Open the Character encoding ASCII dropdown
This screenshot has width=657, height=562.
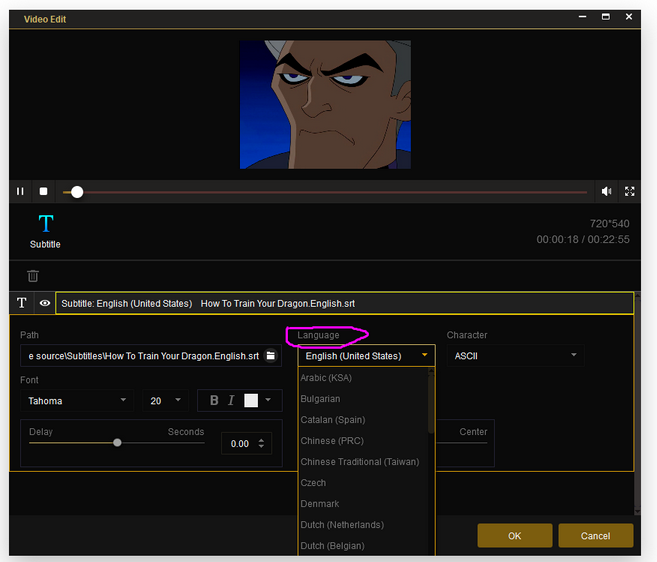coord(515,356)
